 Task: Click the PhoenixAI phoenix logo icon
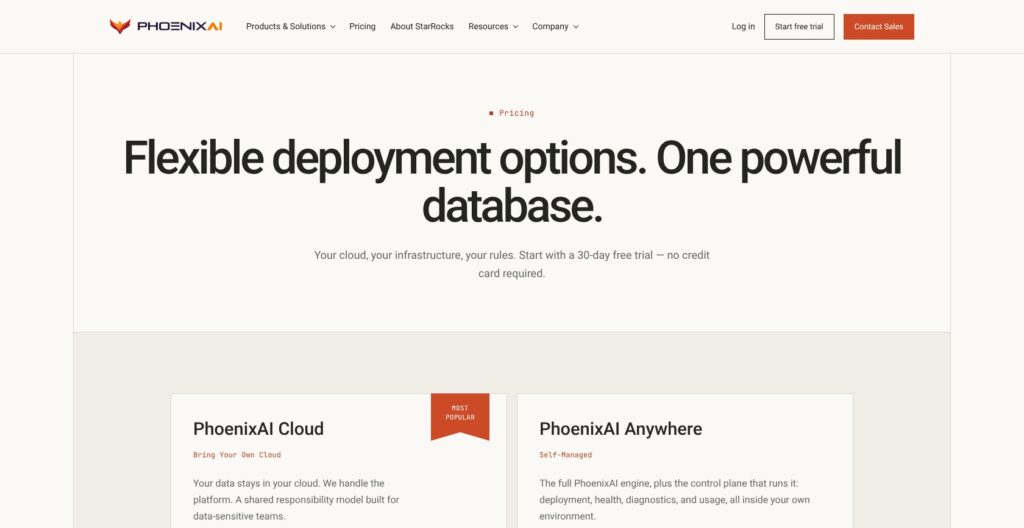coord(120,26)
